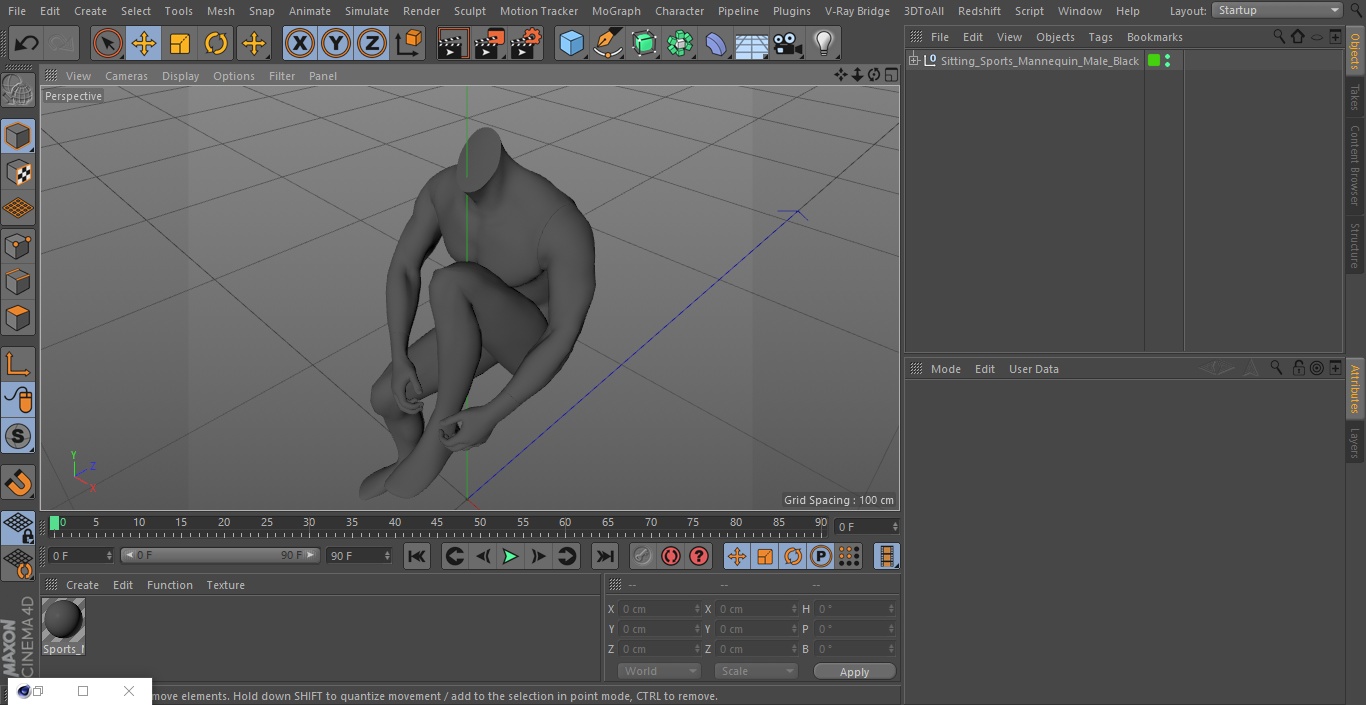This screenshot has width=1366, height=705.
Task: Toggle Position keyframe recording
Action: pos(737,556)
